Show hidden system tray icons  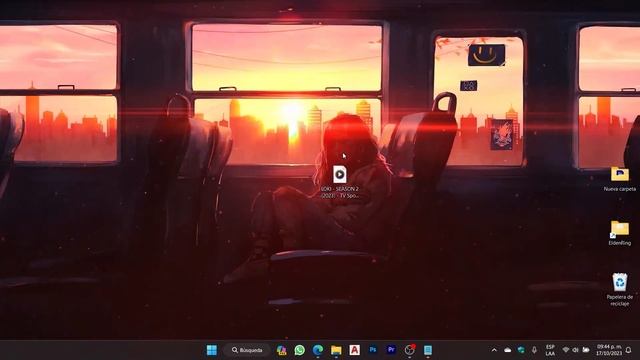(494, 350)
